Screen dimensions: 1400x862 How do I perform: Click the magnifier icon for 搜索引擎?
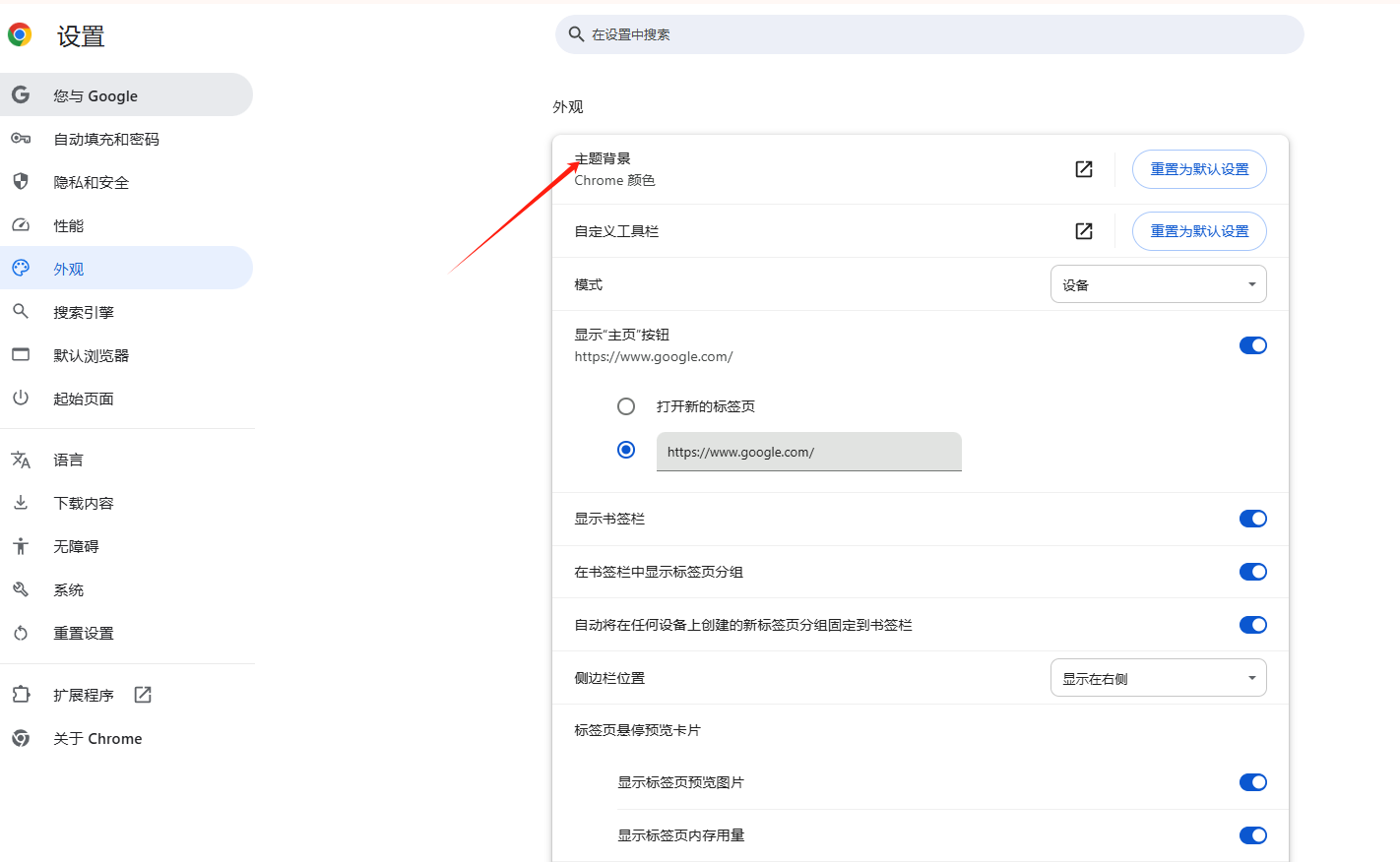[x=21, y=312]
